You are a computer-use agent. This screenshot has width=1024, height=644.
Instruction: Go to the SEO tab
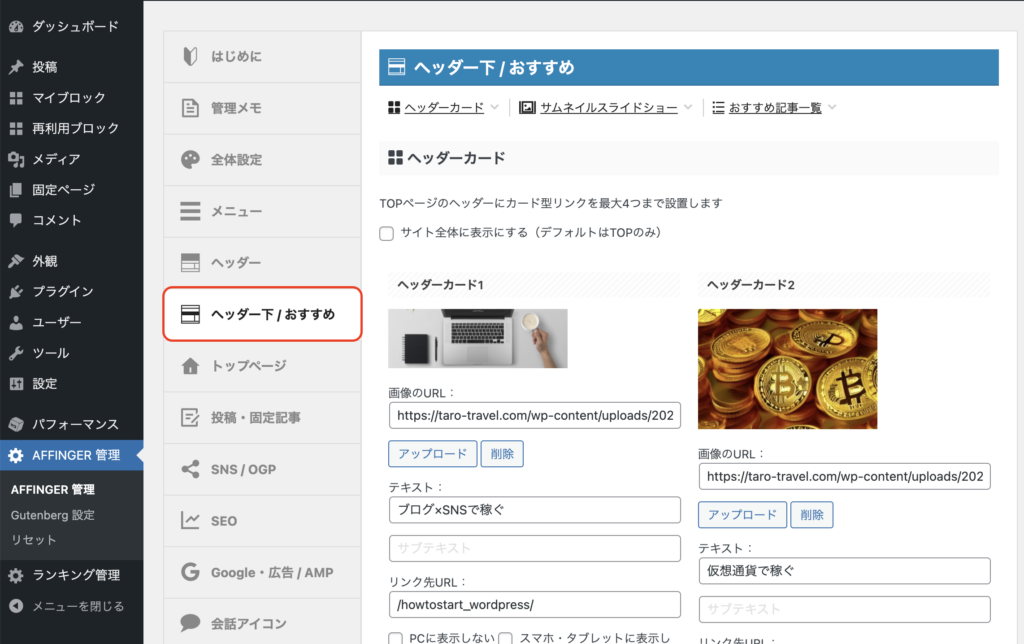pos(263,521)
